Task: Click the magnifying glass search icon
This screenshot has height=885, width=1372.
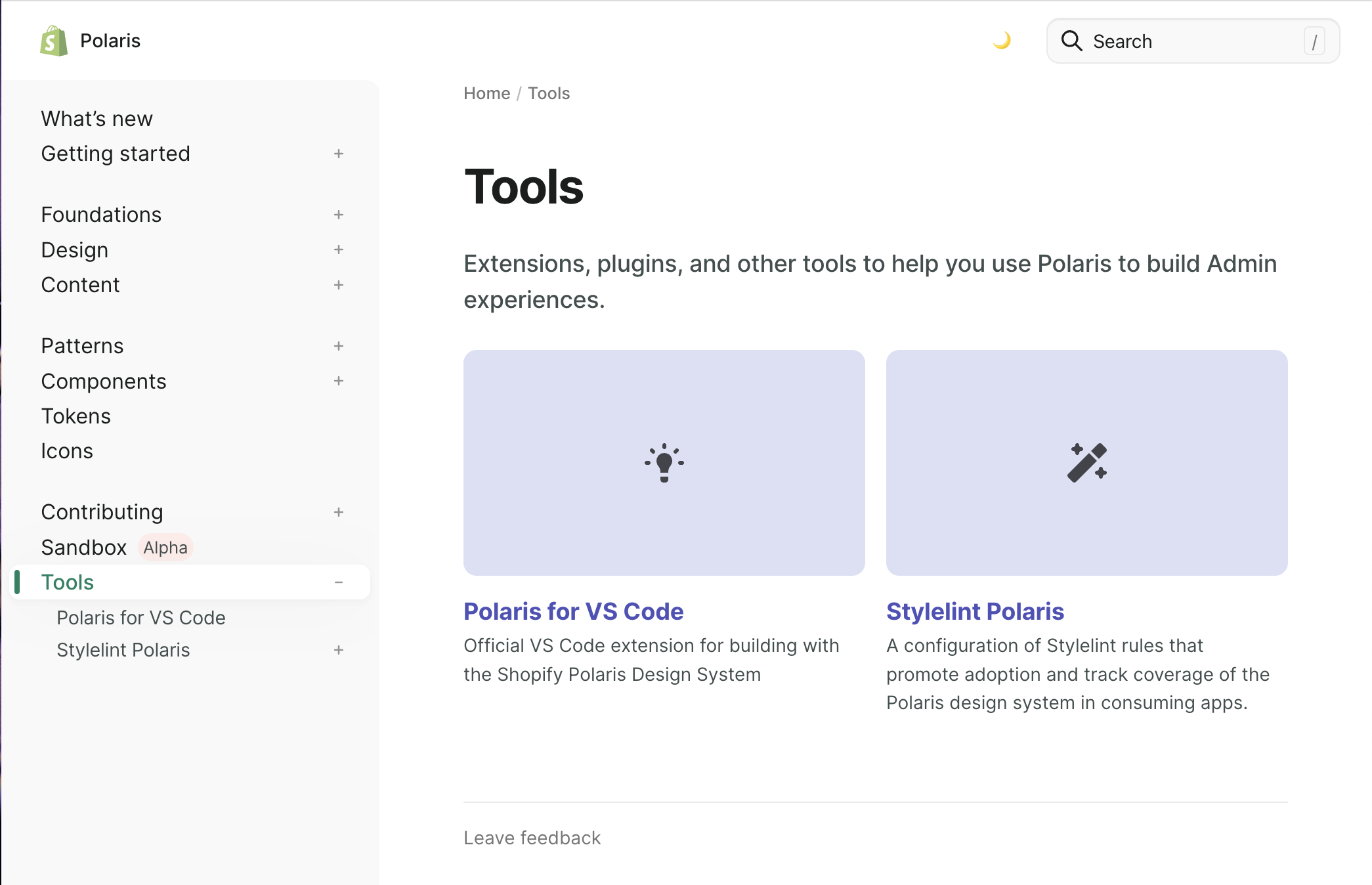Action: 1071,41
